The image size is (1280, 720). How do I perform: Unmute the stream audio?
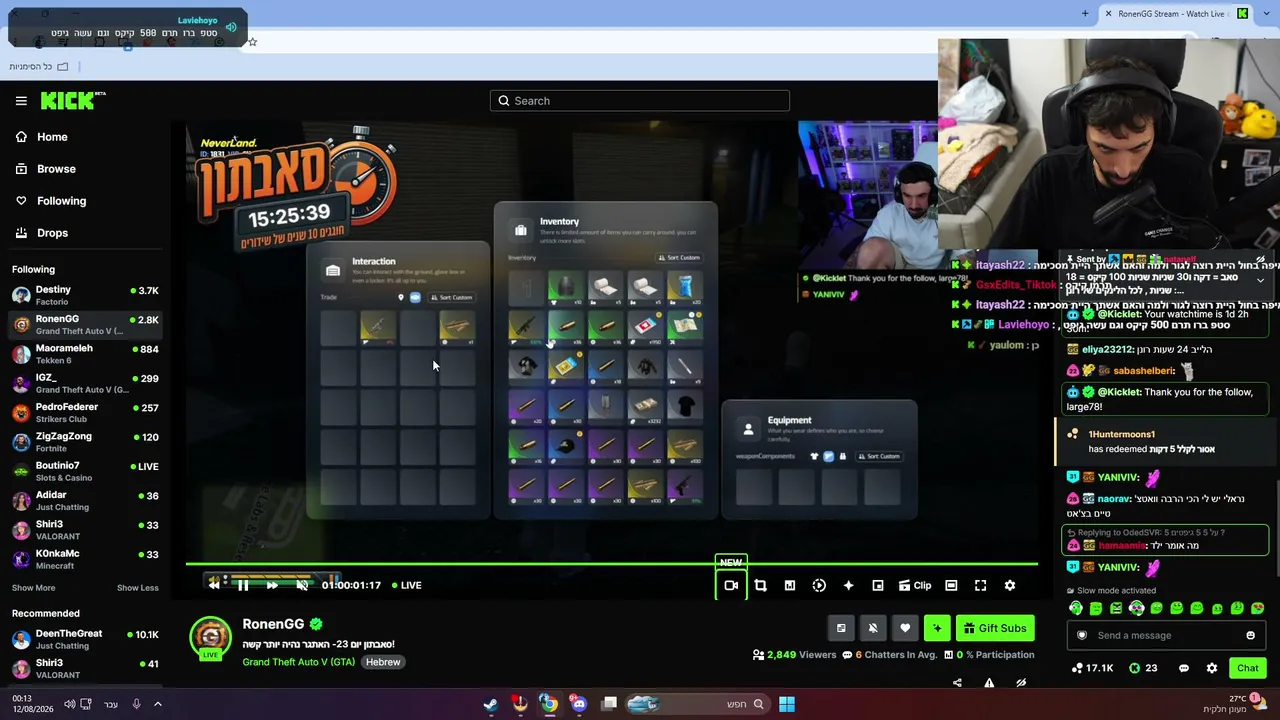[x=302, y=585]
